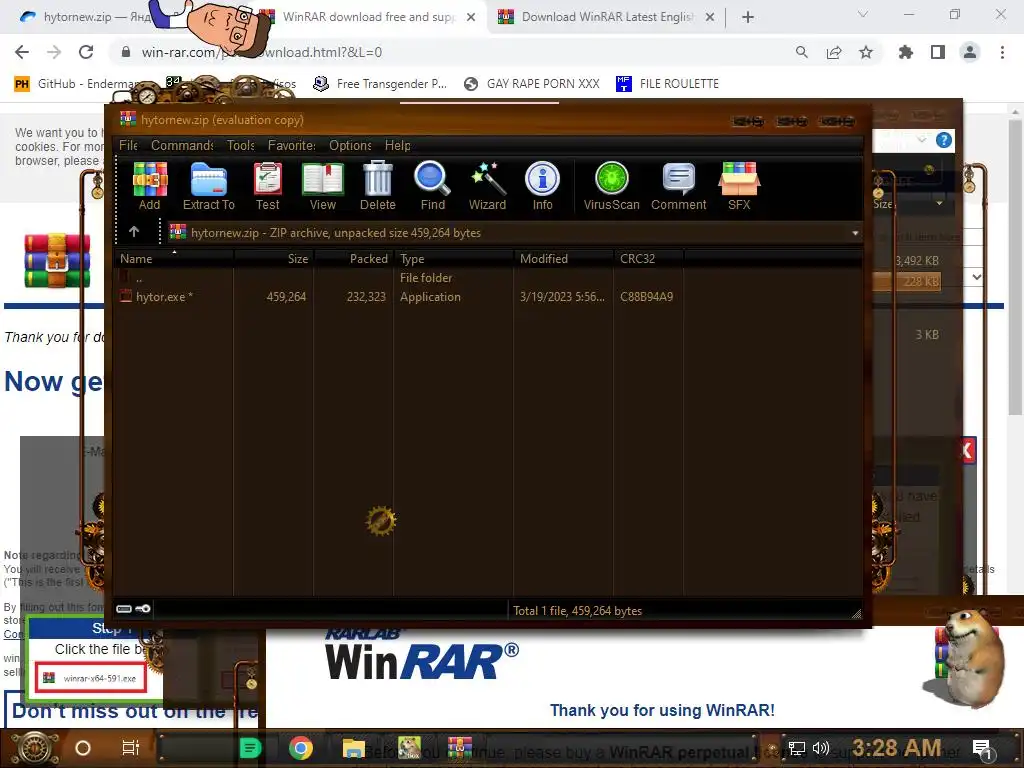This screenshot has height=768, width=1024.
Task: Click the Add toolbar icon in WinRAR
Action: click(150, 186)
